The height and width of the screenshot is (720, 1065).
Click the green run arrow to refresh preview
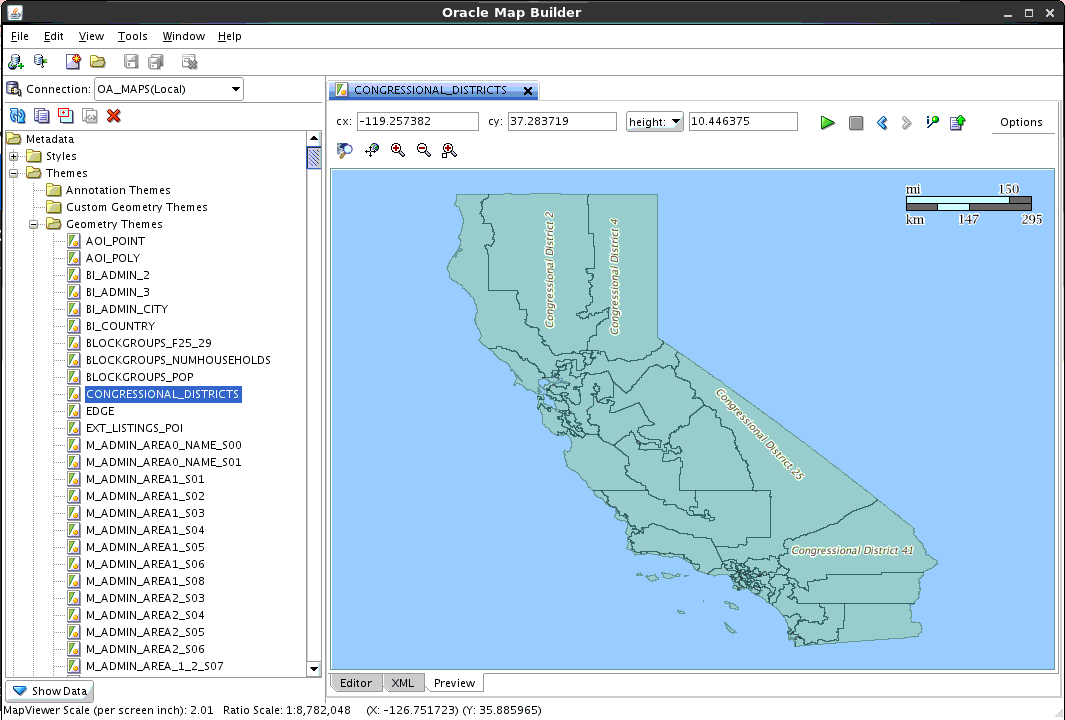pyautogui.click(x=827, y=122)
